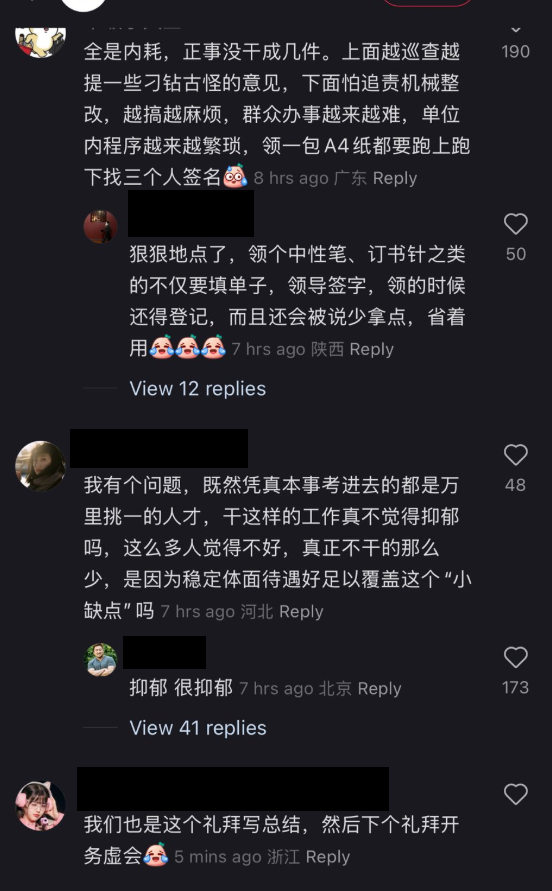Open avatar of the 北京 reply author
Viewport: 552px width, 891px height.
101,660
